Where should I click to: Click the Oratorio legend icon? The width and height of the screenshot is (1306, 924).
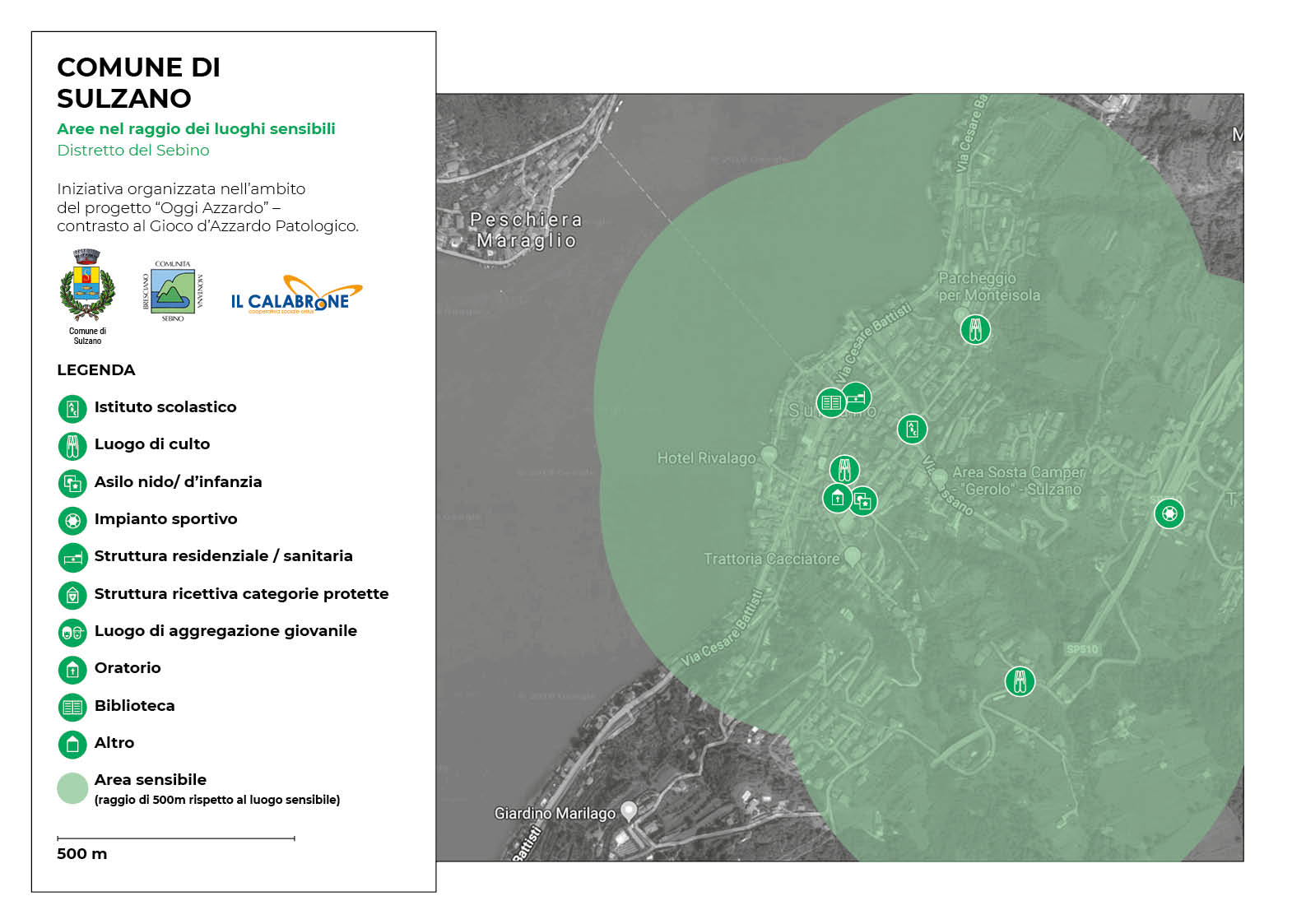[72, 670]
